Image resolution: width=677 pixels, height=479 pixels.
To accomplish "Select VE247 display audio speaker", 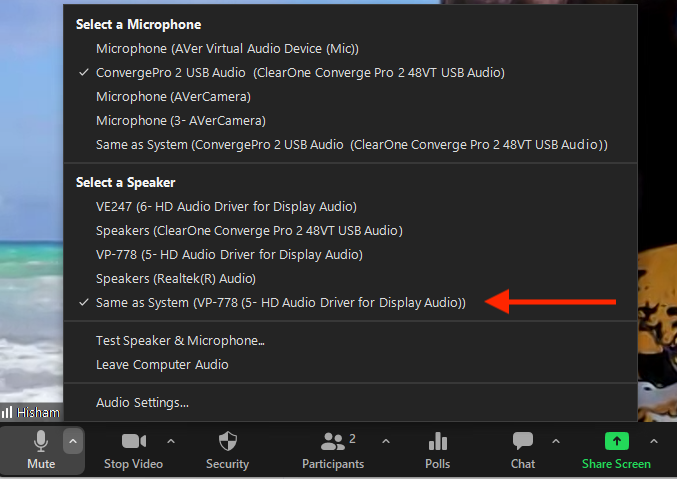I will (350, 206).
